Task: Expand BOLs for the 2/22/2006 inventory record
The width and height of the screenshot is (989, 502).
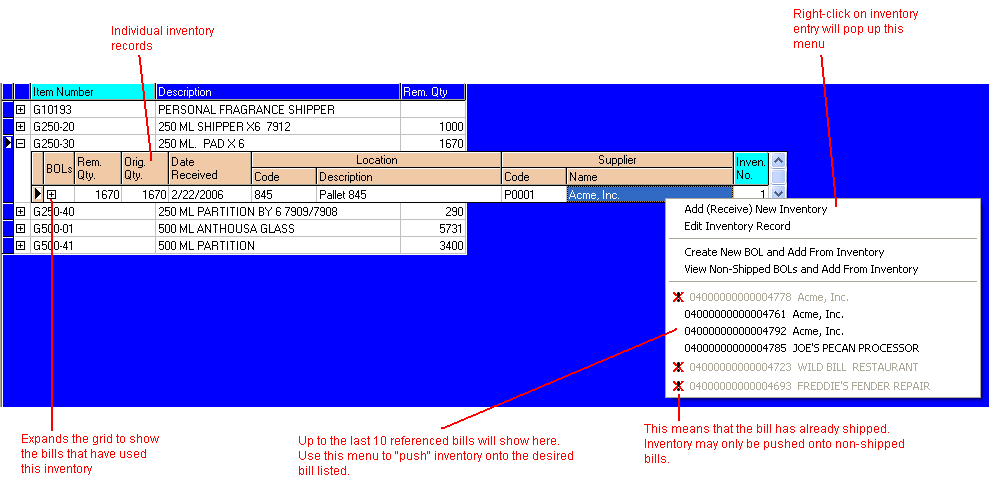Action: tap(52, 195)
